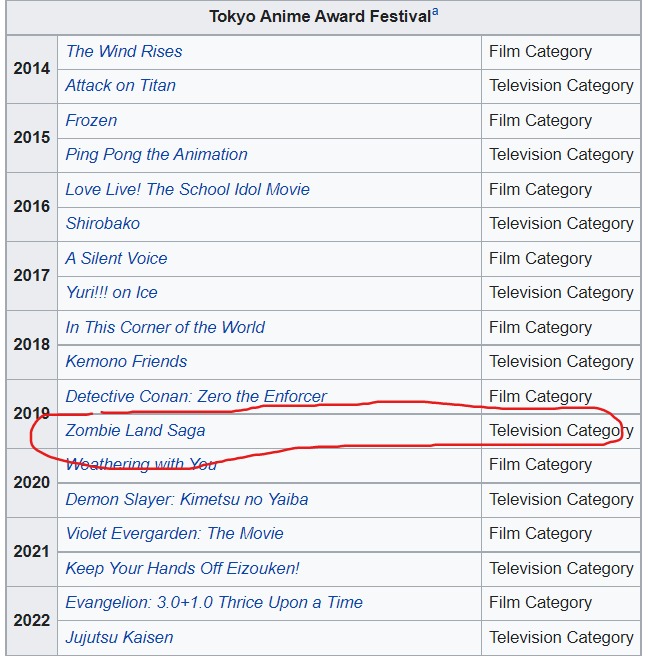Click Yuri!!! on Ice link

[x=111, y=293]
